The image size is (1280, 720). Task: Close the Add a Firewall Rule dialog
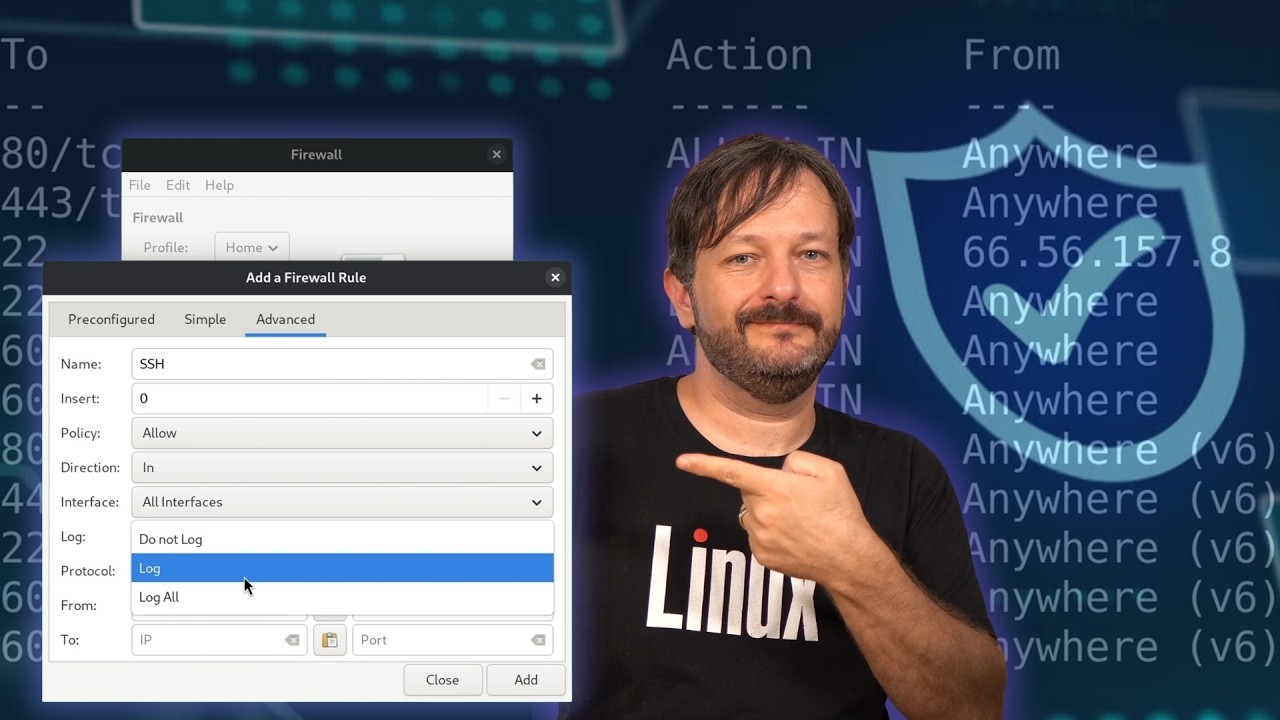tap(555, 277)
